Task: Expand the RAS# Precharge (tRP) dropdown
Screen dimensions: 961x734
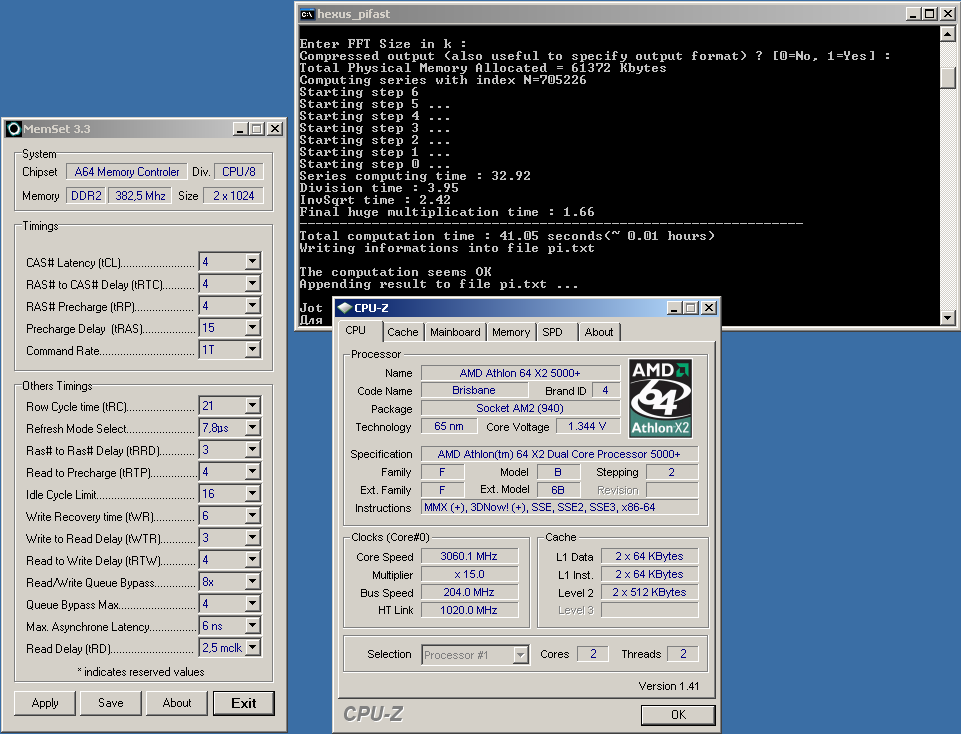Action: [x=252, y=306]
